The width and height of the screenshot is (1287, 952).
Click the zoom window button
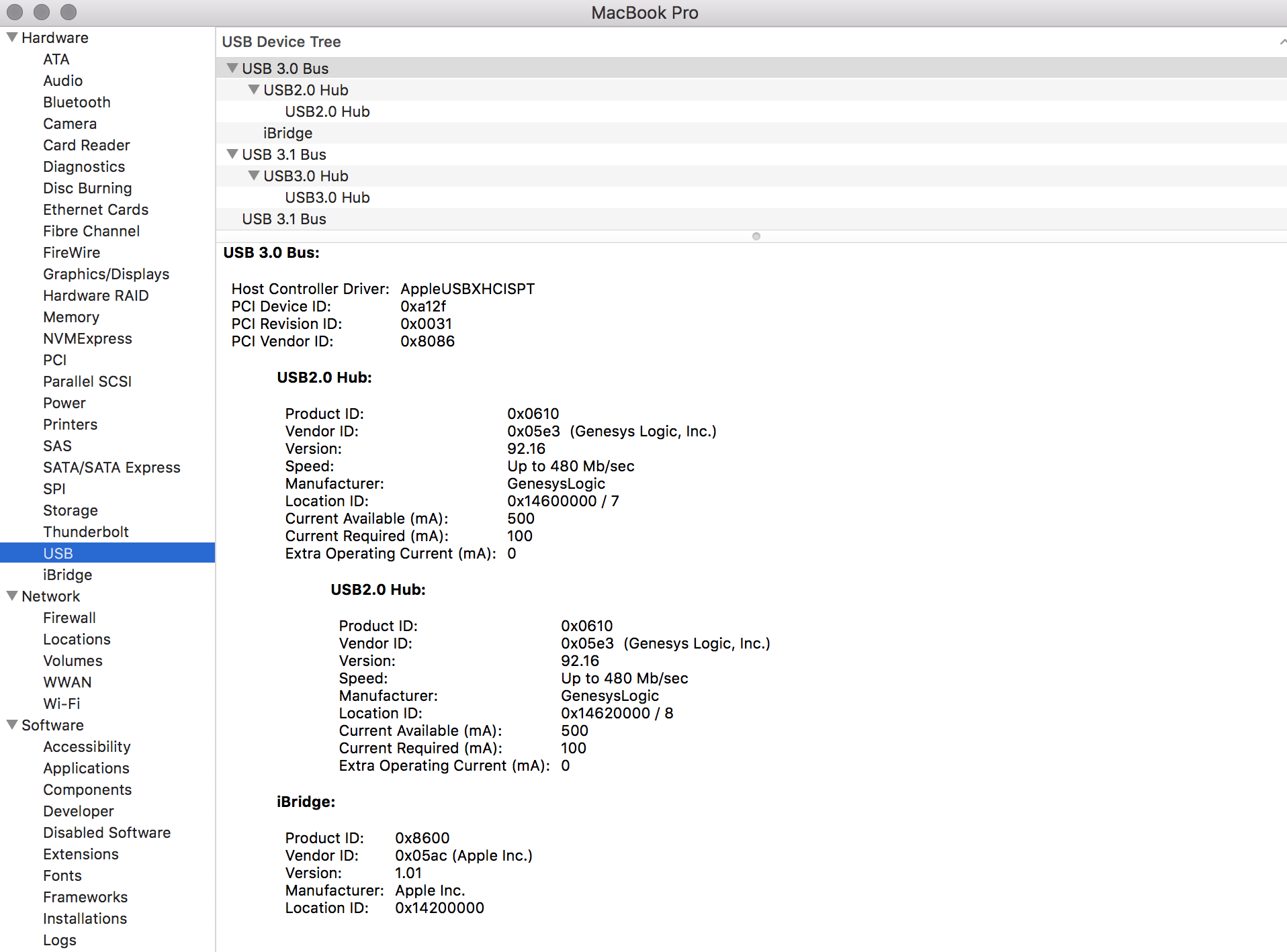pyautogui.click(x=69, y=12)
